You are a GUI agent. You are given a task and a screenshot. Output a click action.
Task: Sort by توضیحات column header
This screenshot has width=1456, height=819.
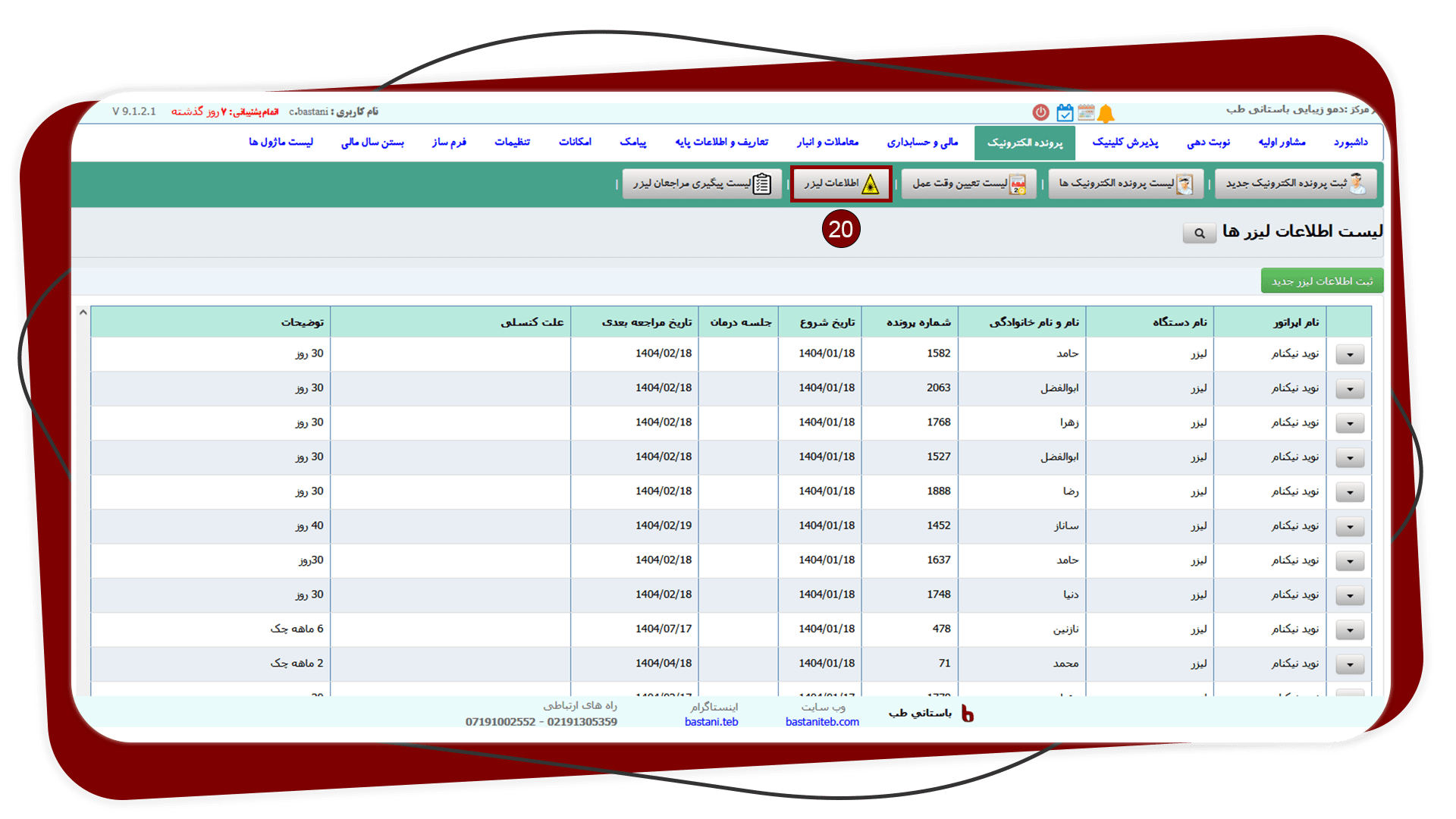211,322
